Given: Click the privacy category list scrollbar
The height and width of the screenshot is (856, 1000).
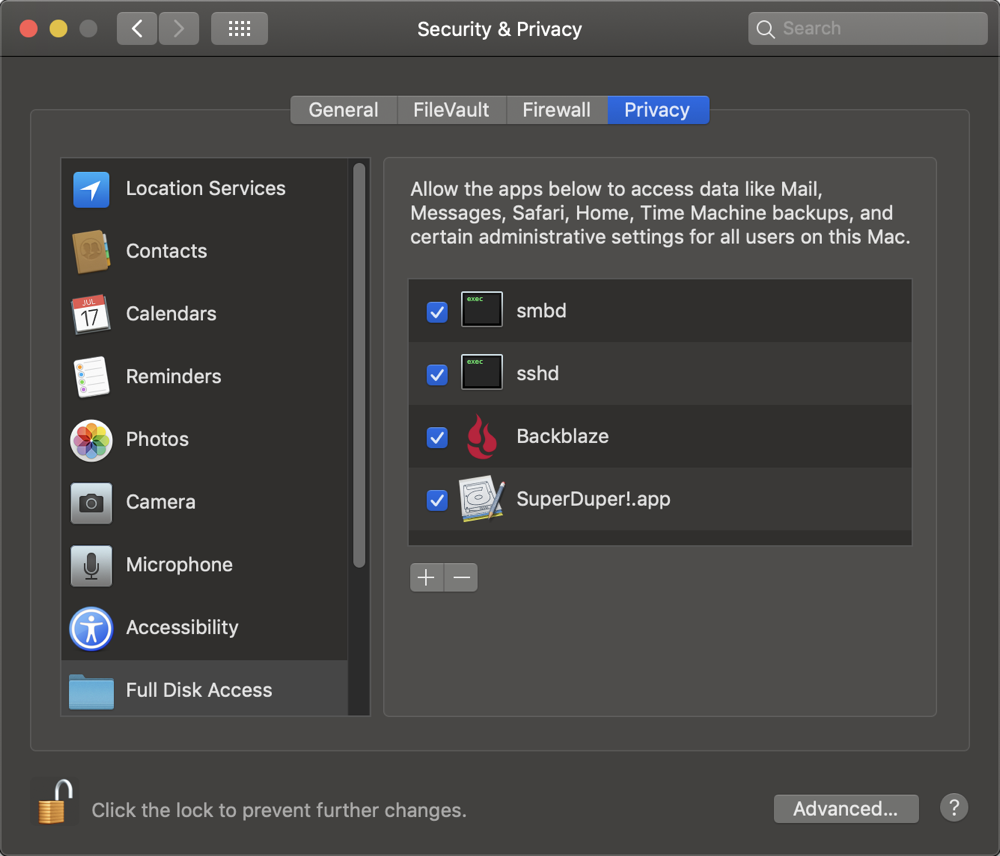Looking at the screenshot, I should [x=359, y=365].
